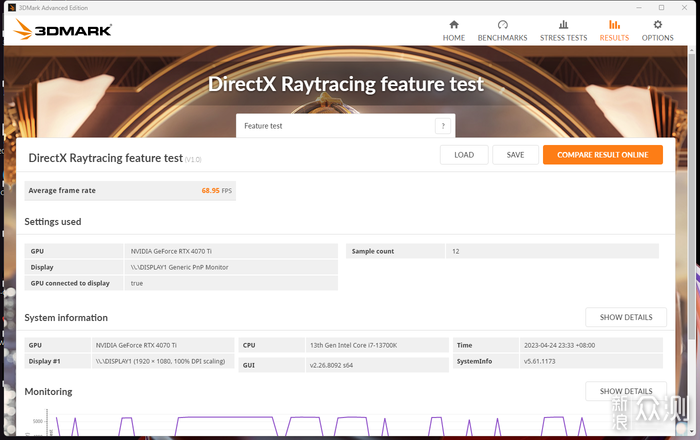Click the Generic PnP Monitor display value

point(179,267)
